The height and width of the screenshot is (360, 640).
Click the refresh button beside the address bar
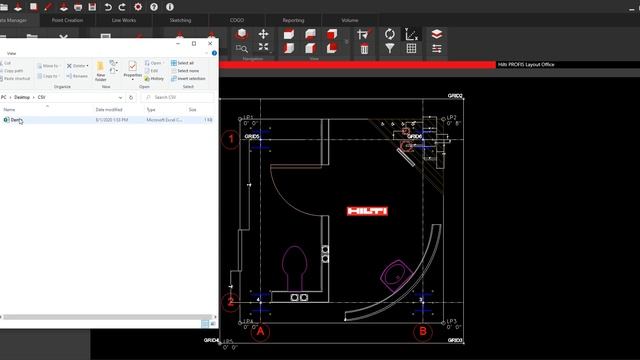(131, 97)
